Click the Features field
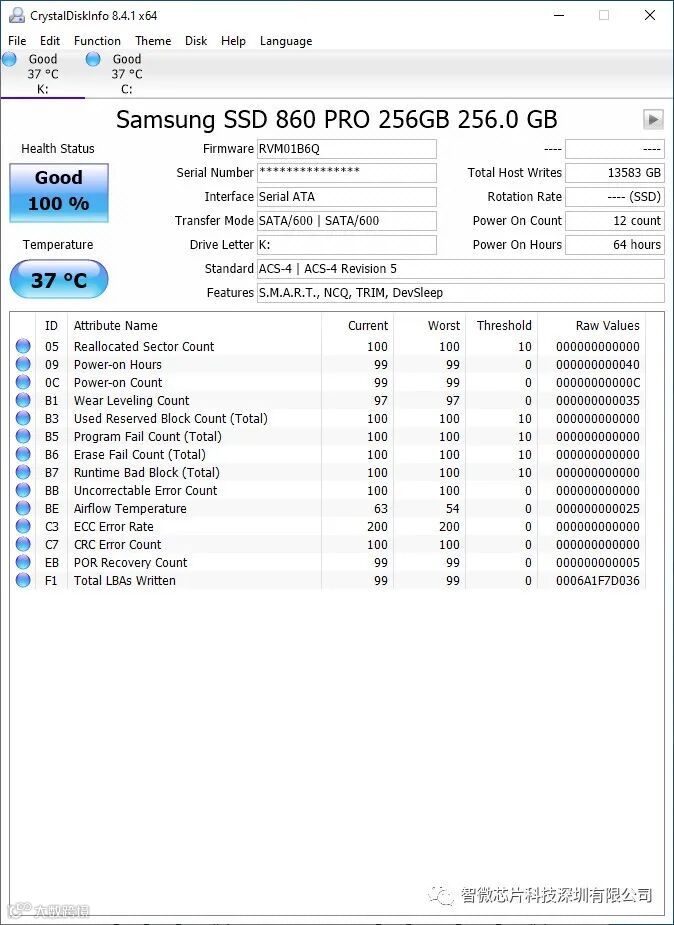The height and width of the screenshot is (925, 674). point(461,293)
